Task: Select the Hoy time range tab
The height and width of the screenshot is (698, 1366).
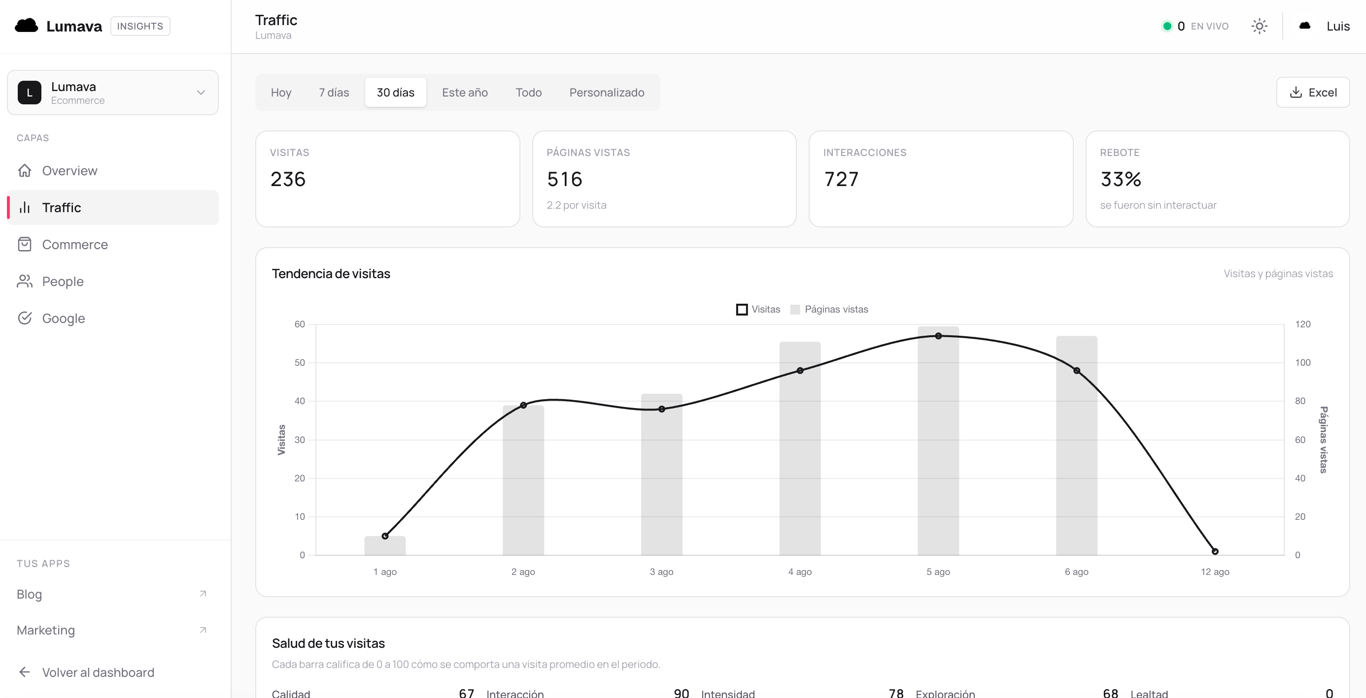Action: pos(281,93)
